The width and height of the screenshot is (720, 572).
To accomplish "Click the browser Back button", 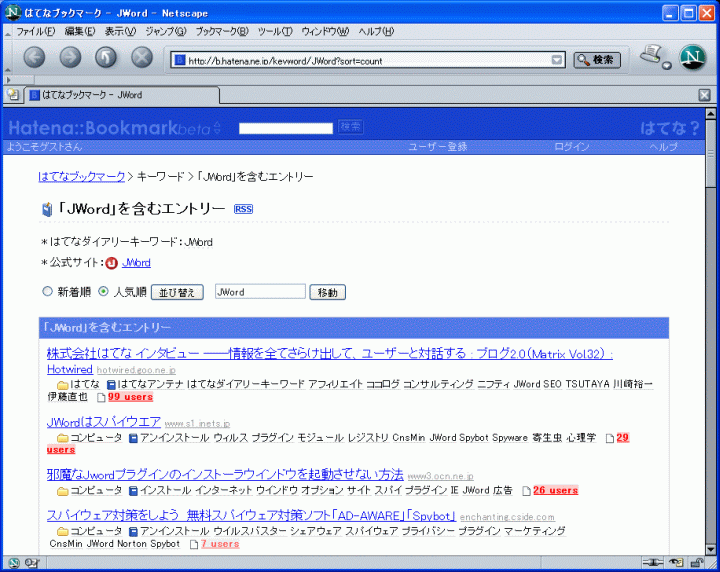I will [34, 58].
